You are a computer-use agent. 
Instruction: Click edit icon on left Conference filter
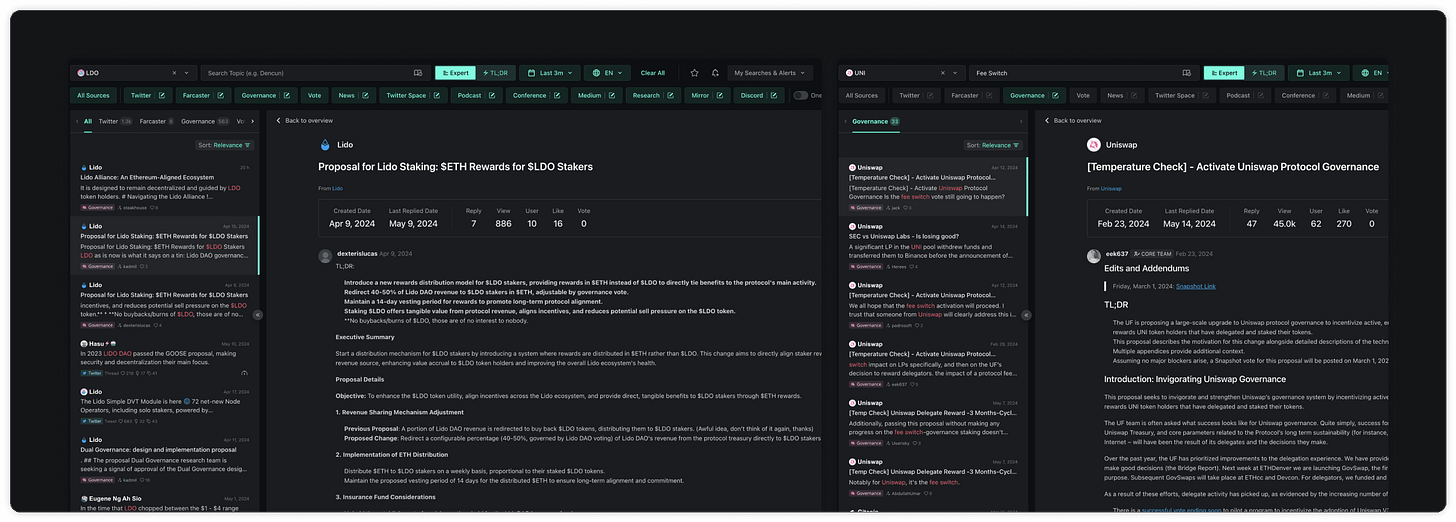pyautogui.click(x=557, y=95)
